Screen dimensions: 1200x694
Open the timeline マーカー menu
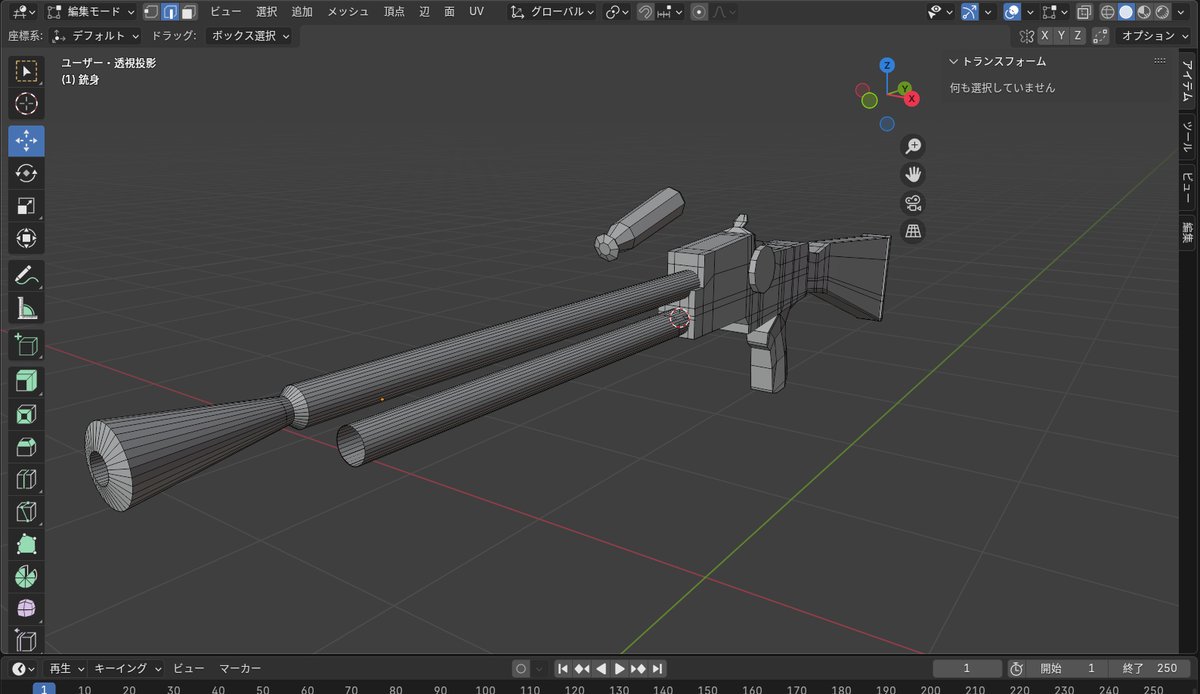coord(240,668)
